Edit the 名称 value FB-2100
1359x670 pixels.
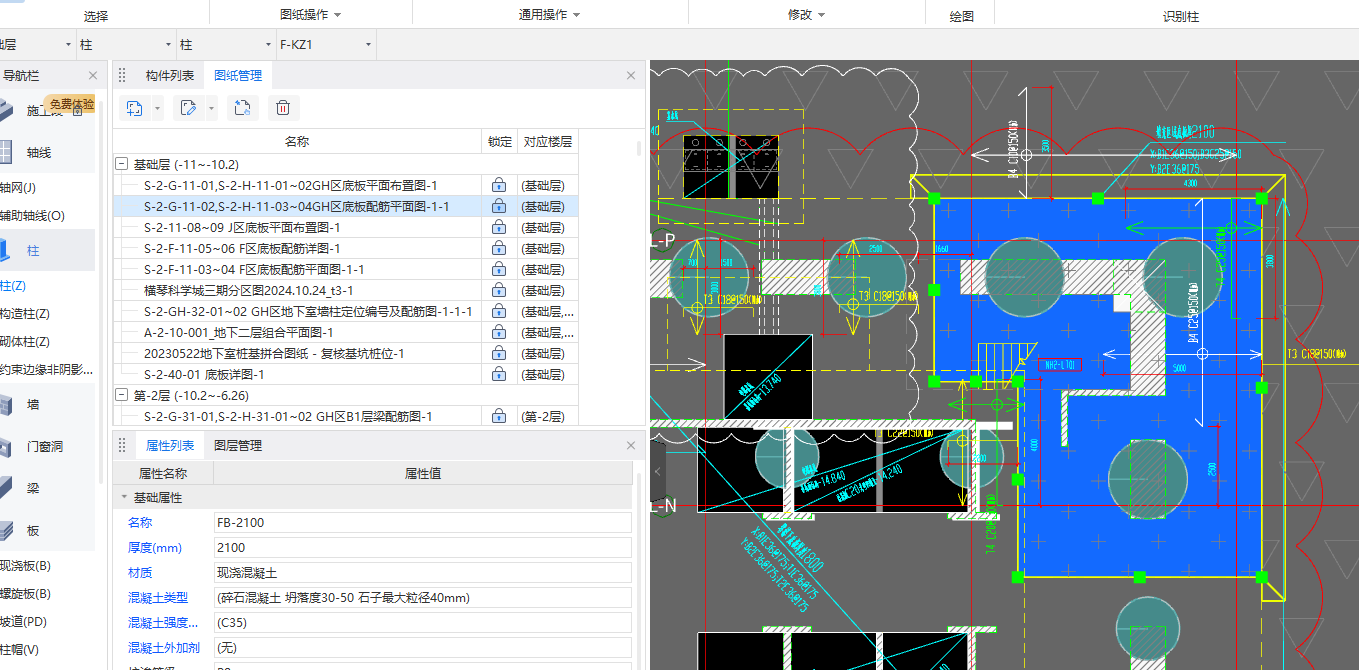click(x=422, y=522)
